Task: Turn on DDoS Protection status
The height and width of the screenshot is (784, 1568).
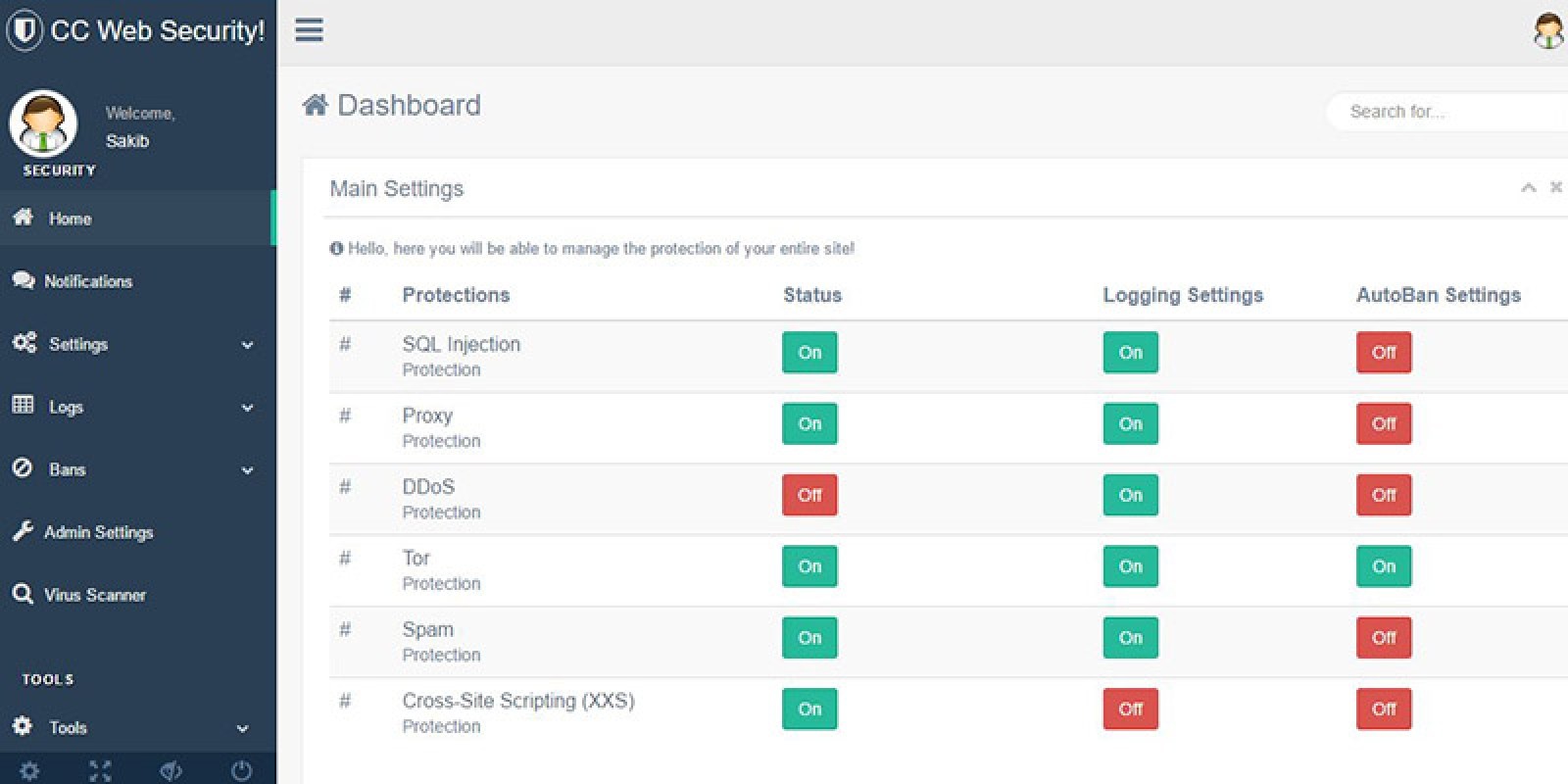Action: click(809, 495)
